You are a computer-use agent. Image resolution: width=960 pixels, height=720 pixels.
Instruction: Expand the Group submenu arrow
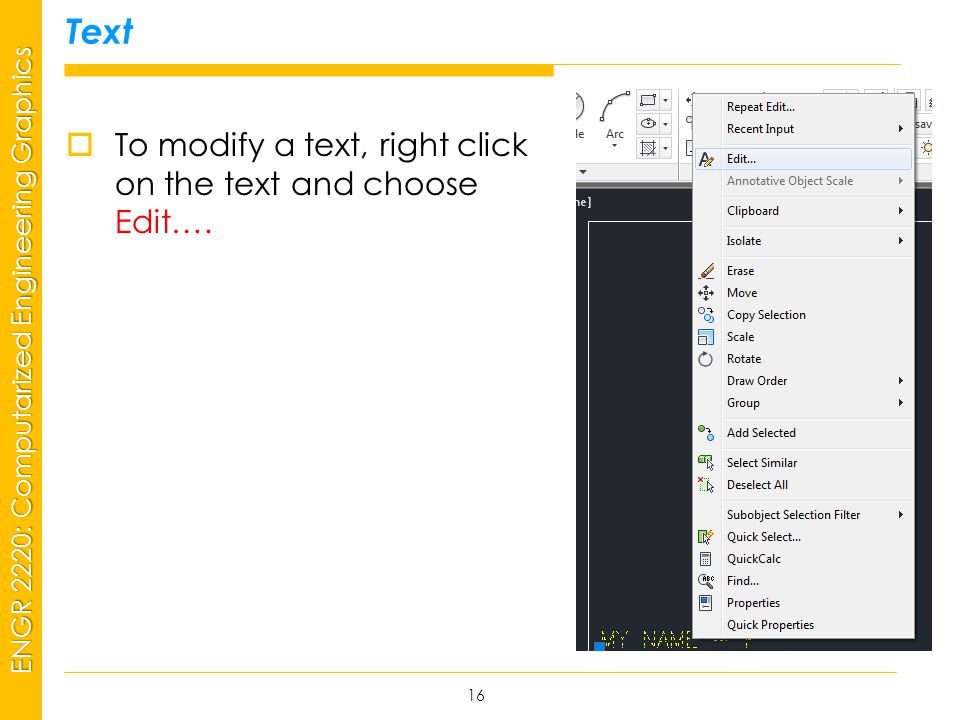[x=901, y=403]
